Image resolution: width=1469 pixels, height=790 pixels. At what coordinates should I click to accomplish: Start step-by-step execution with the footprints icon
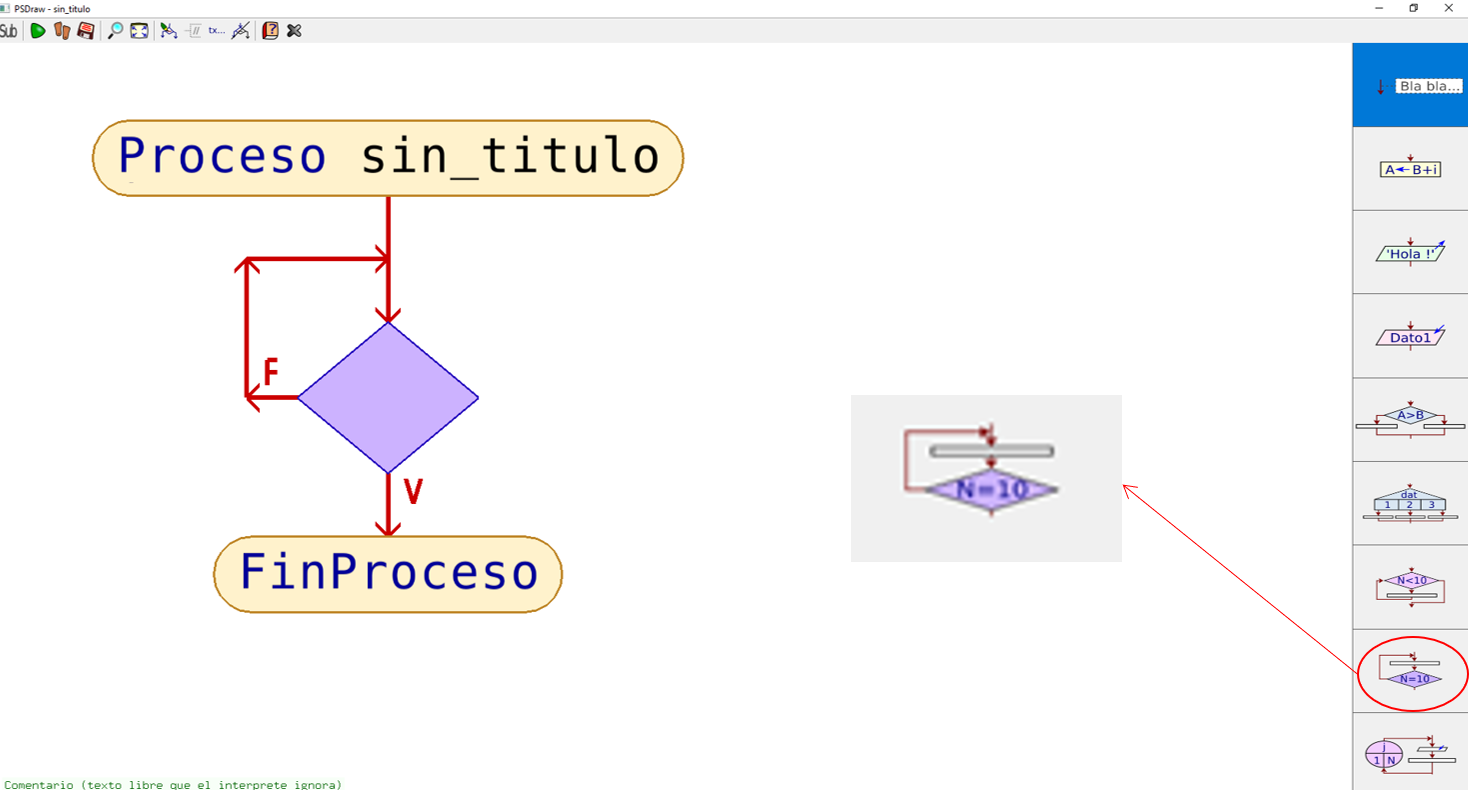pos(61,31)
